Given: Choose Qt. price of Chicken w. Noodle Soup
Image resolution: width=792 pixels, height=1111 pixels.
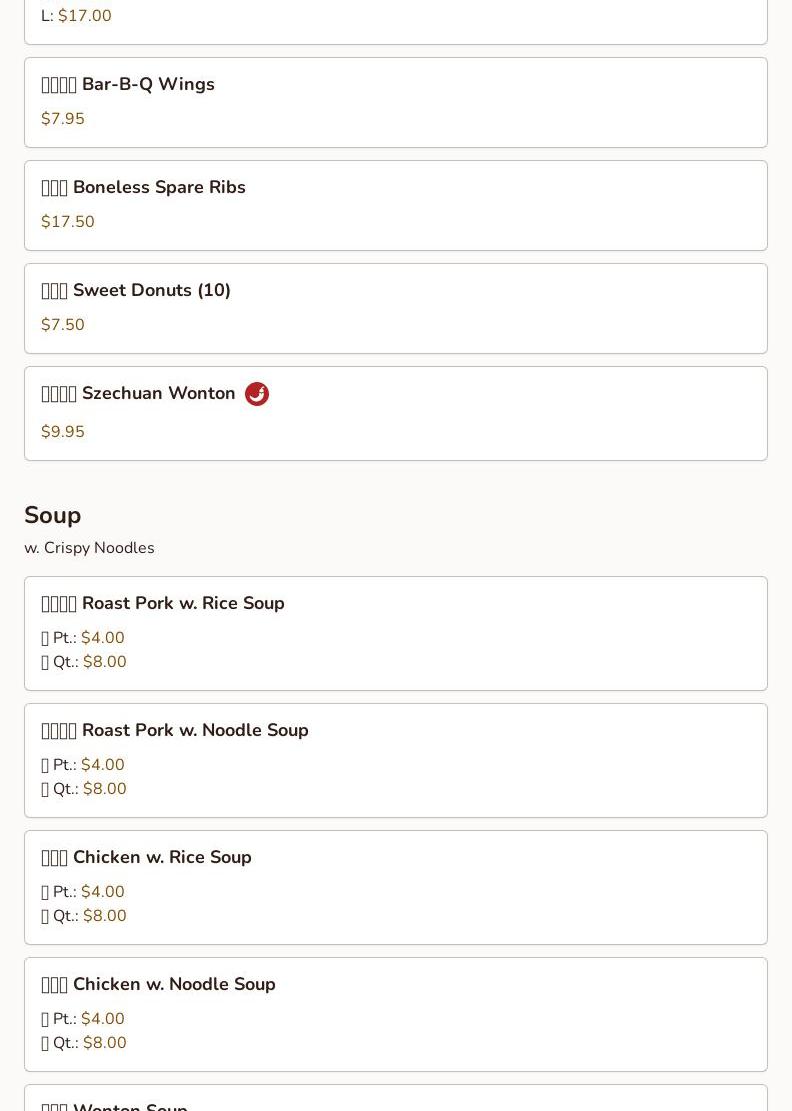Looking at the screenshot, I should [104, 1043].
